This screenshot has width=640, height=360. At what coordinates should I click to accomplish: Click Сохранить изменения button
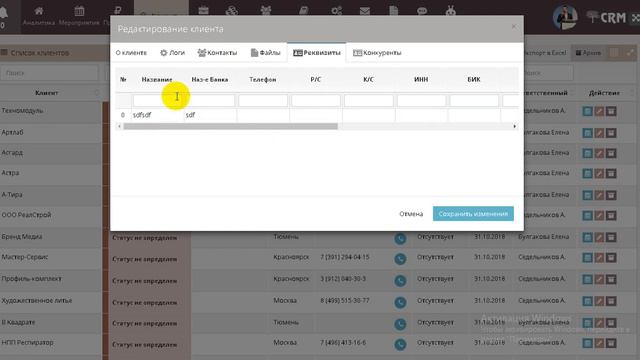pos(473,213)
